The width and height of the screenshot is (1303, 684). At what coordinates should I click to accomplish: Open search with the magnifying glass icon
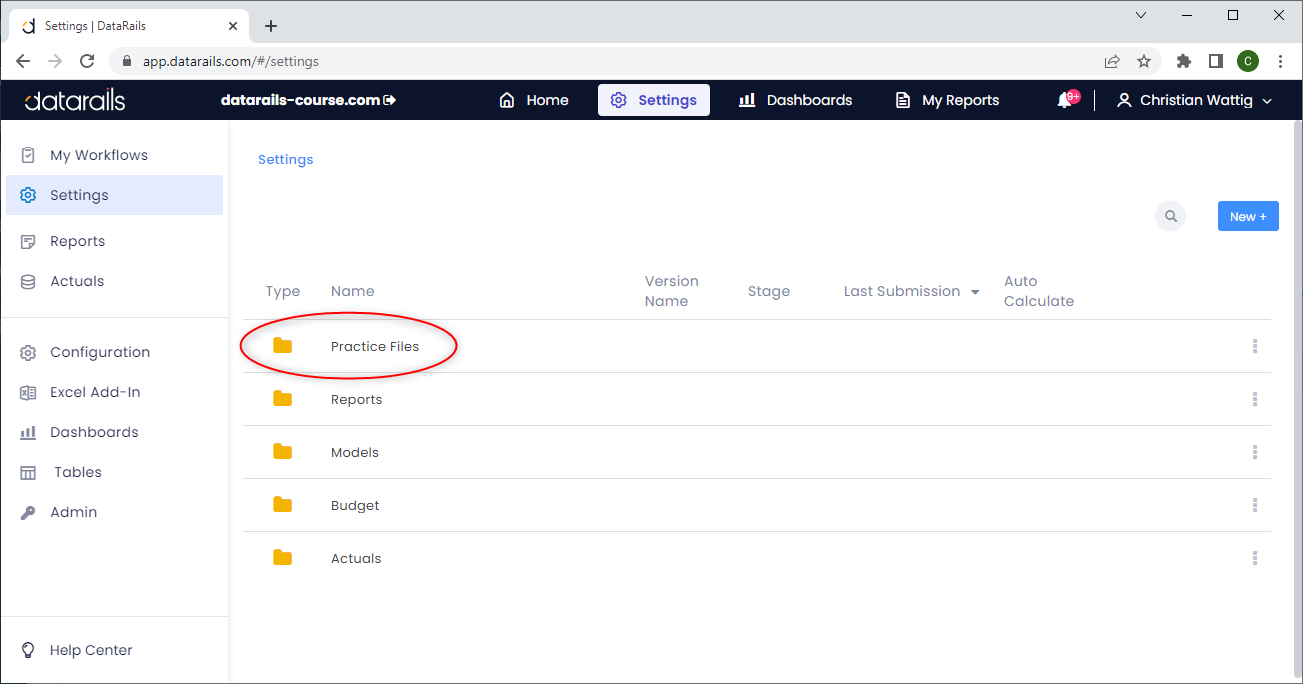(x=1170, y=216)
